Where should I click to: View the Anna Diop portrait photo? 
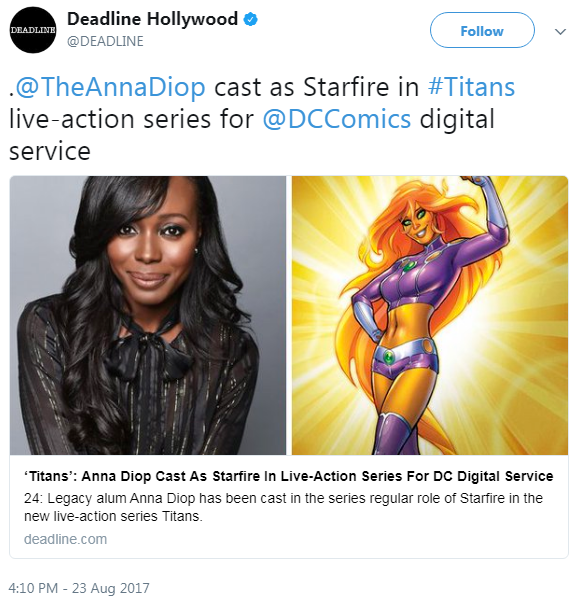pos(148,315)
